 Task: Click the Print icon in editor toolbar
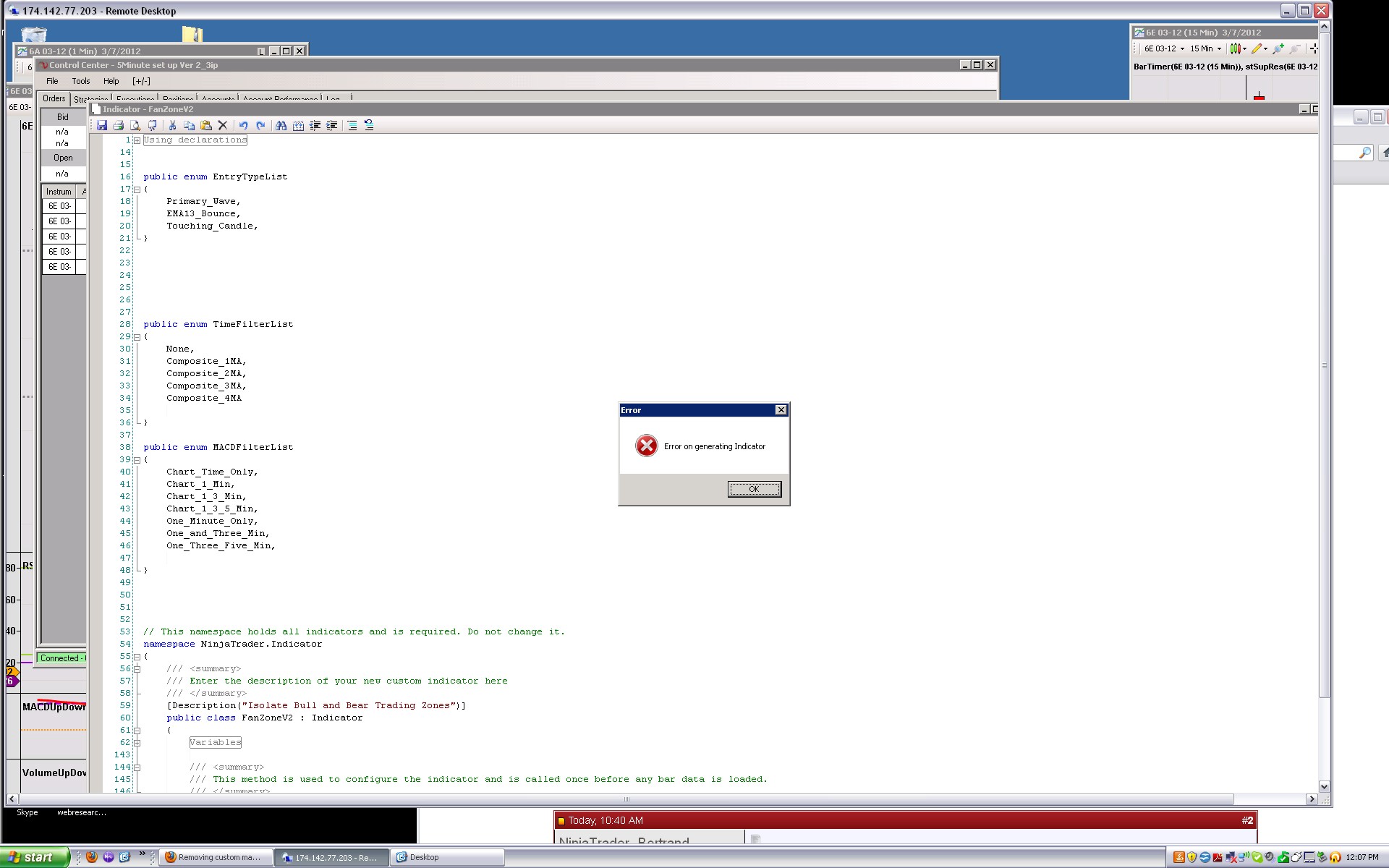tap(118, 125)
